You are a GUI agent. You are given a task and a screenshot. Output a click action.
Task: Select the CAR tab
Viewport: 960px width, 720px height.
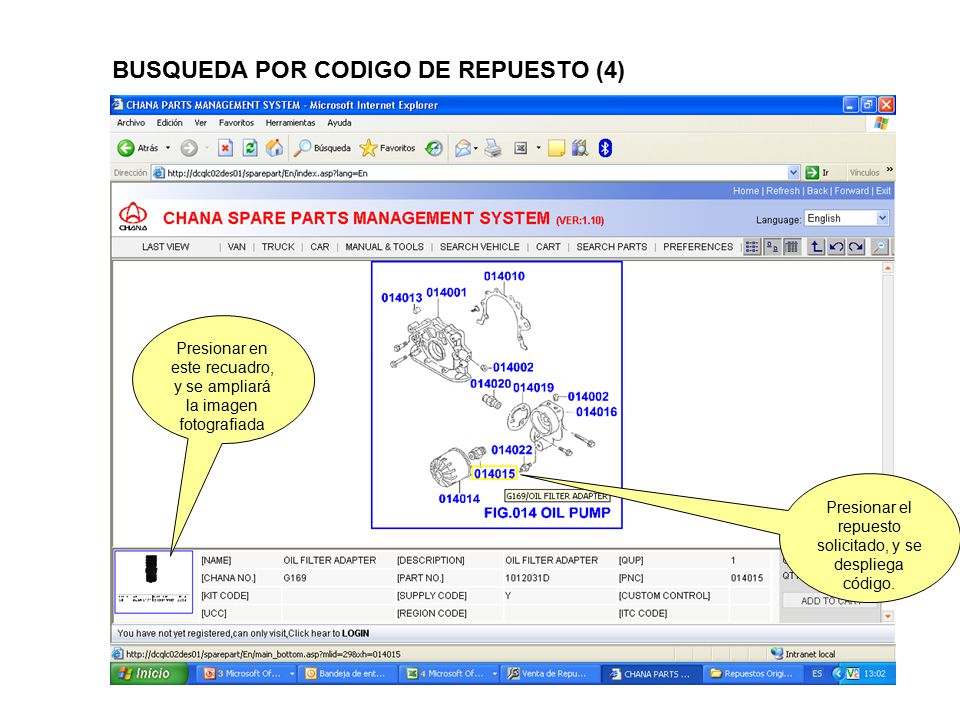click(x=320, y=247)
